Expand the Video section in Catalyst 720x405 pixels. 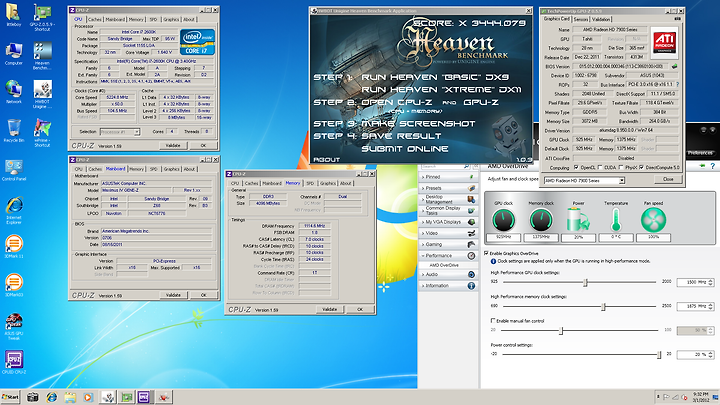tap(448, 233)
